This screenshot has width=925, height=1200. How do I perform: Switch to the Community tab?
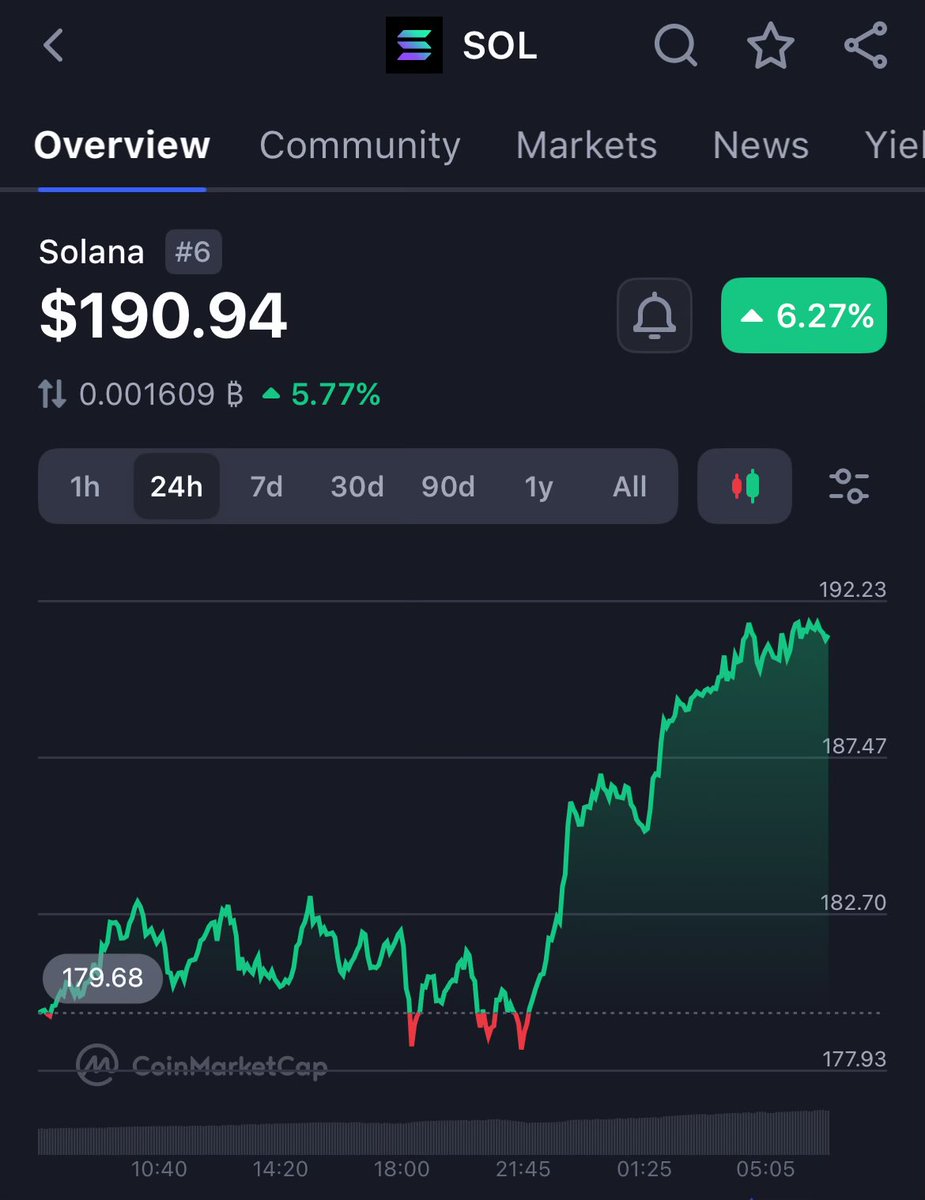coord(360,146)
